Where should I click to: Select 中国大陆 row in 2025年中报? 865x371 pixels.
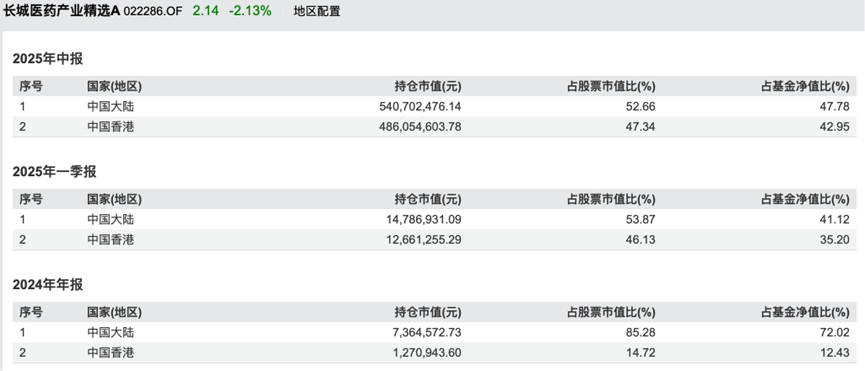pyautogui.click(x=431, y=106)
